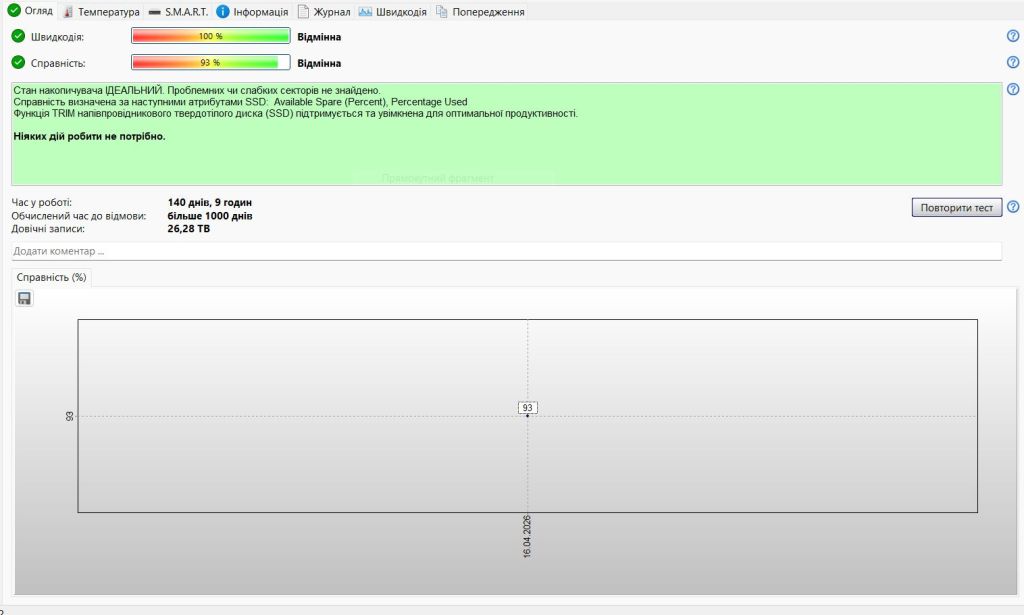
Task: Go to the S.M.A.R.T. tab
Action: 178,12
